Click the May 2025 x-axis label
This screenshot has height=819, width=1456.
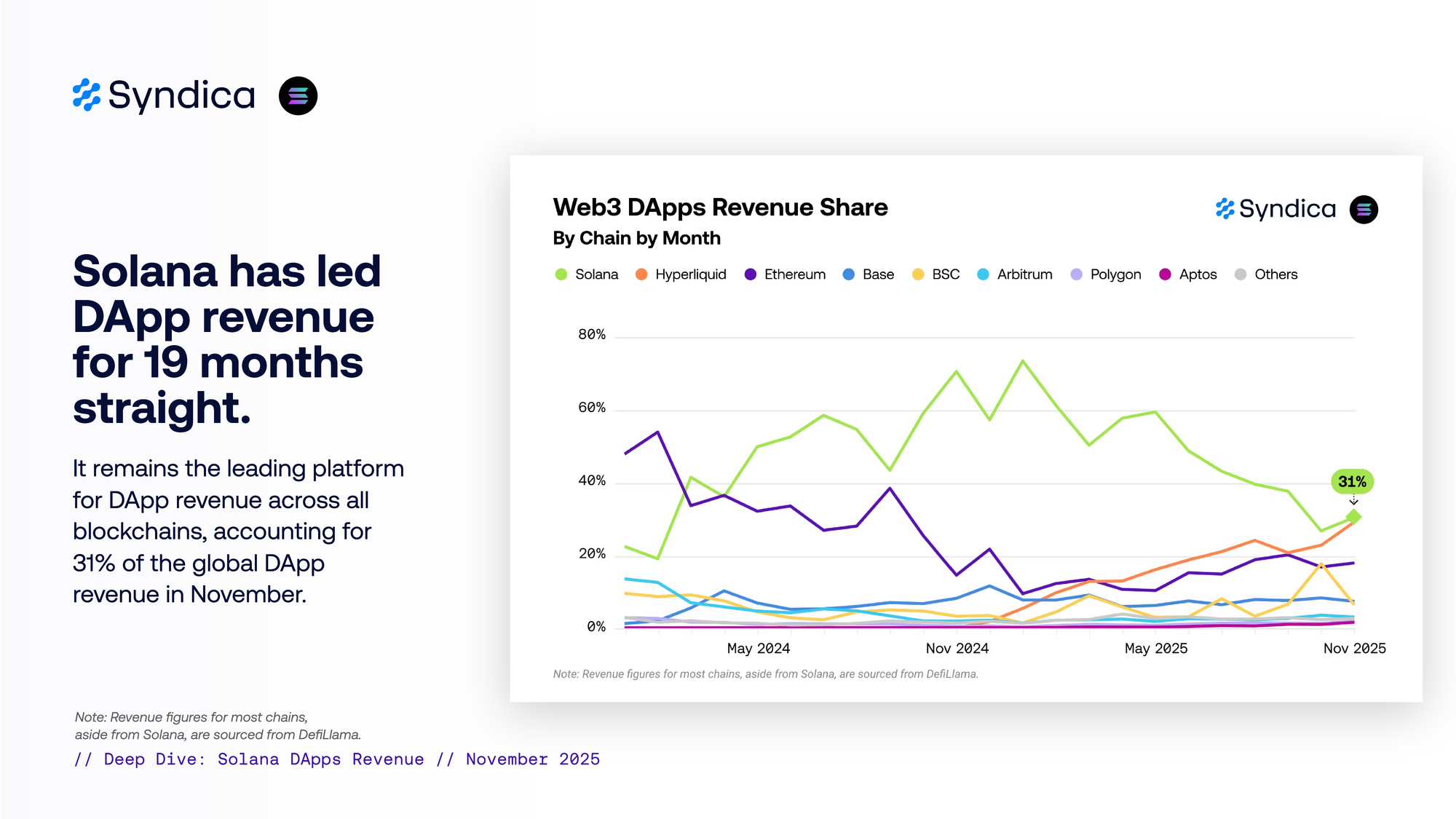coord(1155,648)
